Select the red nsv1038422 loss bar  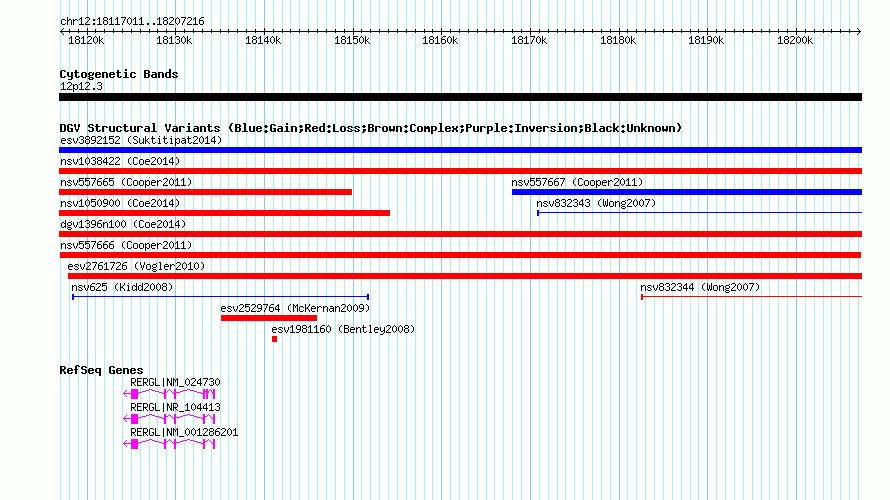point(460,171)
